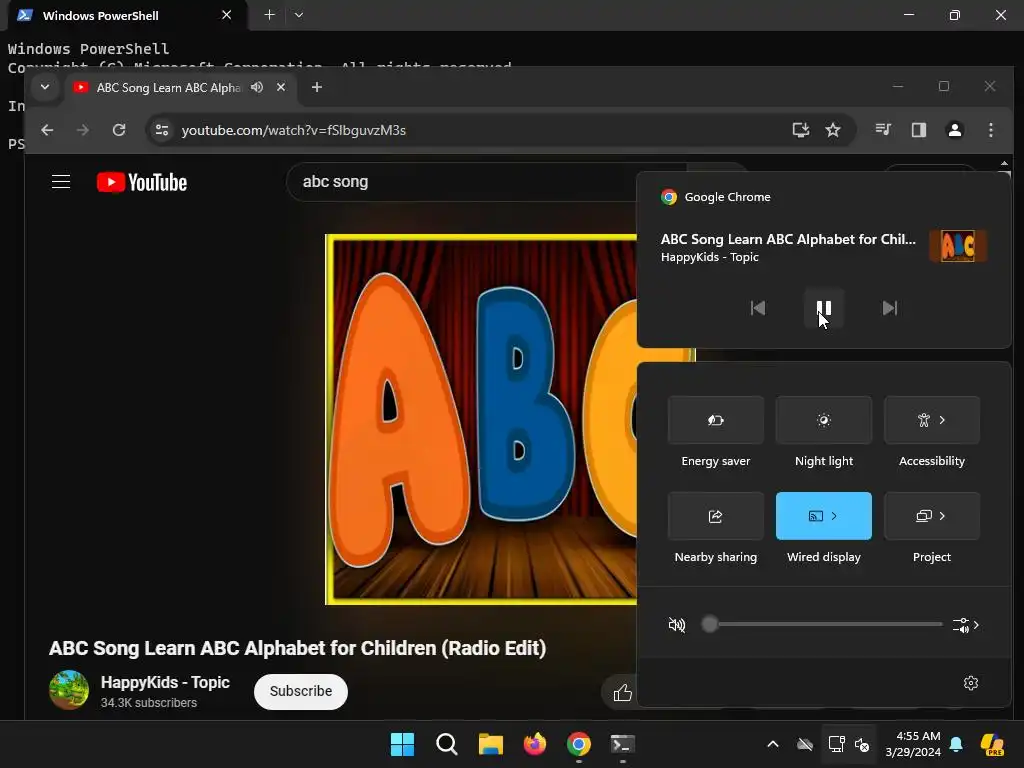The width and height of the screenshot is (1024, 768).
Task: Click the ABC song video player
Action: pyautogui.click(x=481, y=419)
